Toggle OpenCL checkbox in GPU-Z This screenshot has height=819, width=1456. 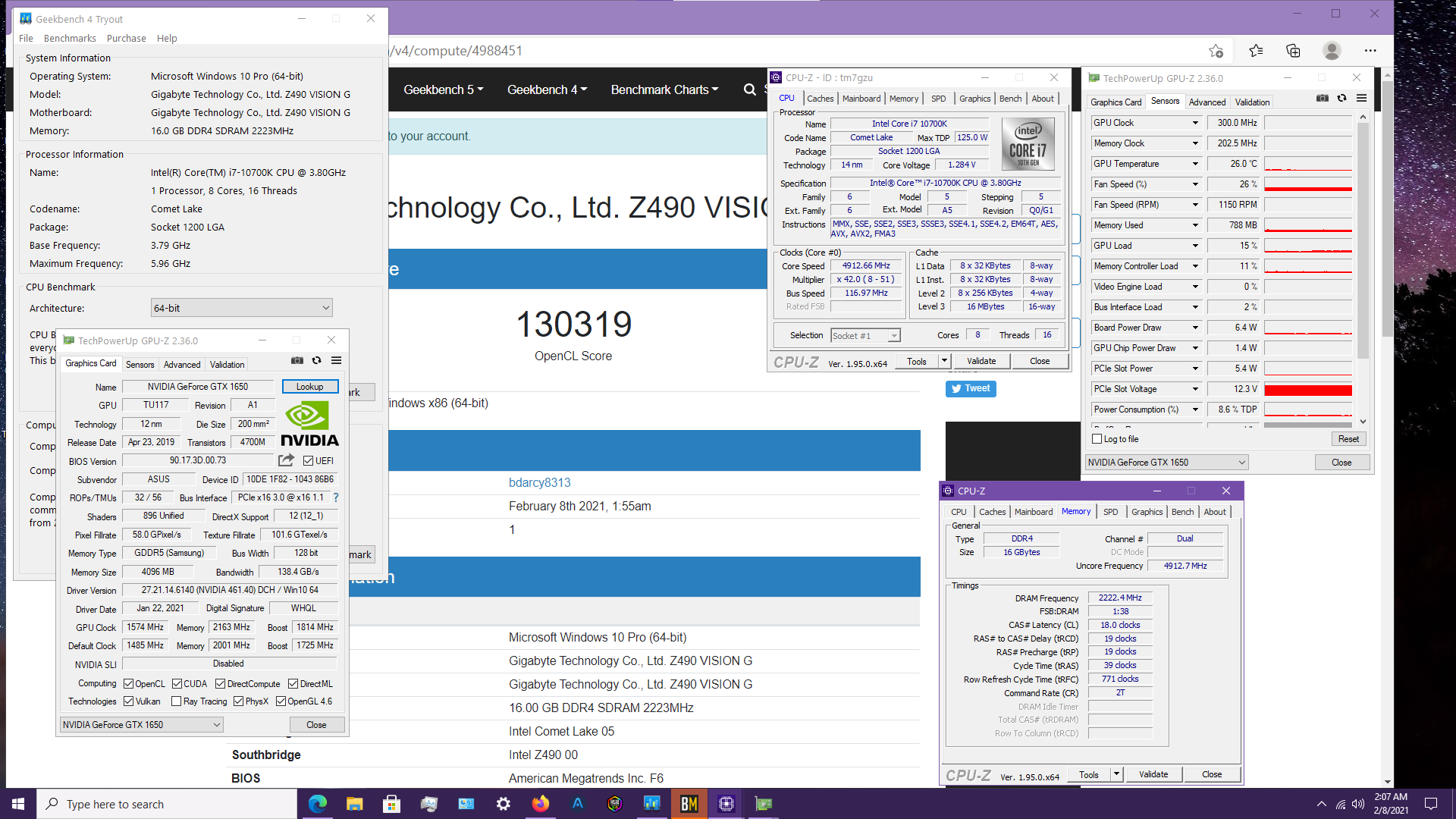(x=129, y=684)
